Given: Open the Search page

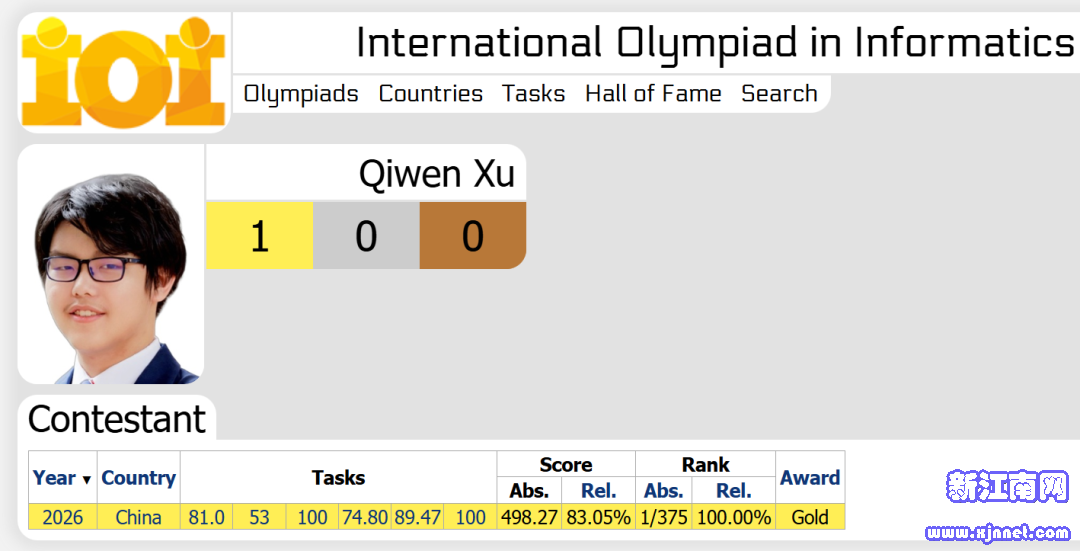Looking at the screenshot, I should 779,94.
